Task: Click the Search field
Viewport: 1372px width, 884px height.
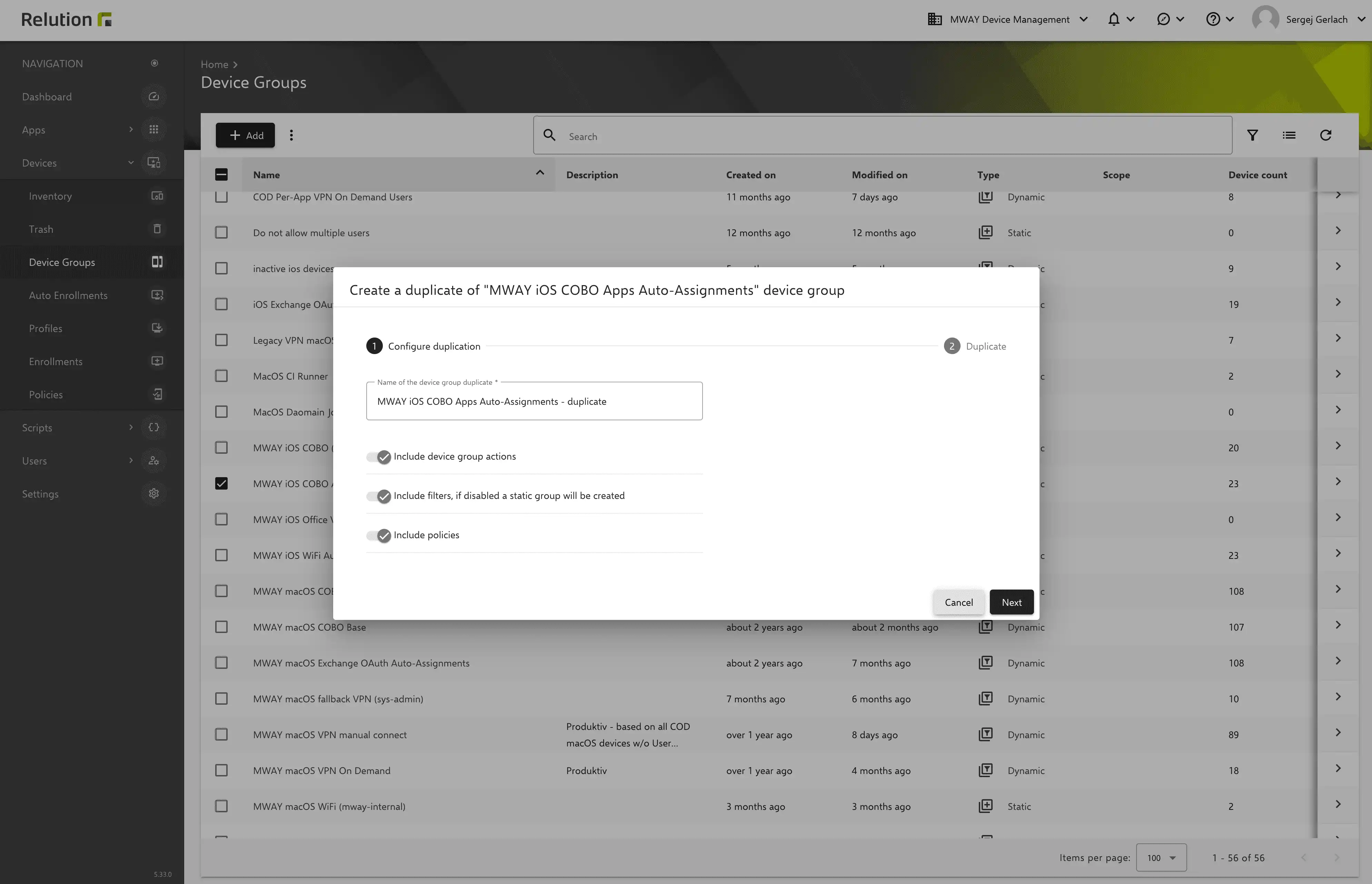Action: 882,135
